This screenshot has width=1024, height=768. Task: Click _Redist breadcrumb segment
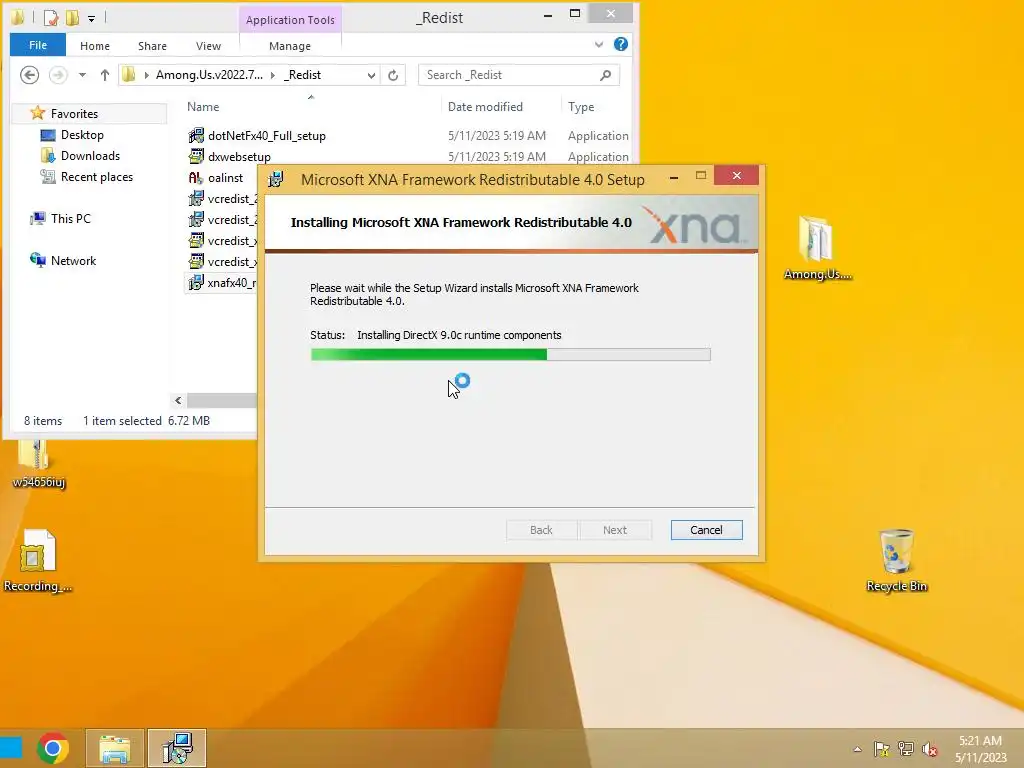[302, 75]
